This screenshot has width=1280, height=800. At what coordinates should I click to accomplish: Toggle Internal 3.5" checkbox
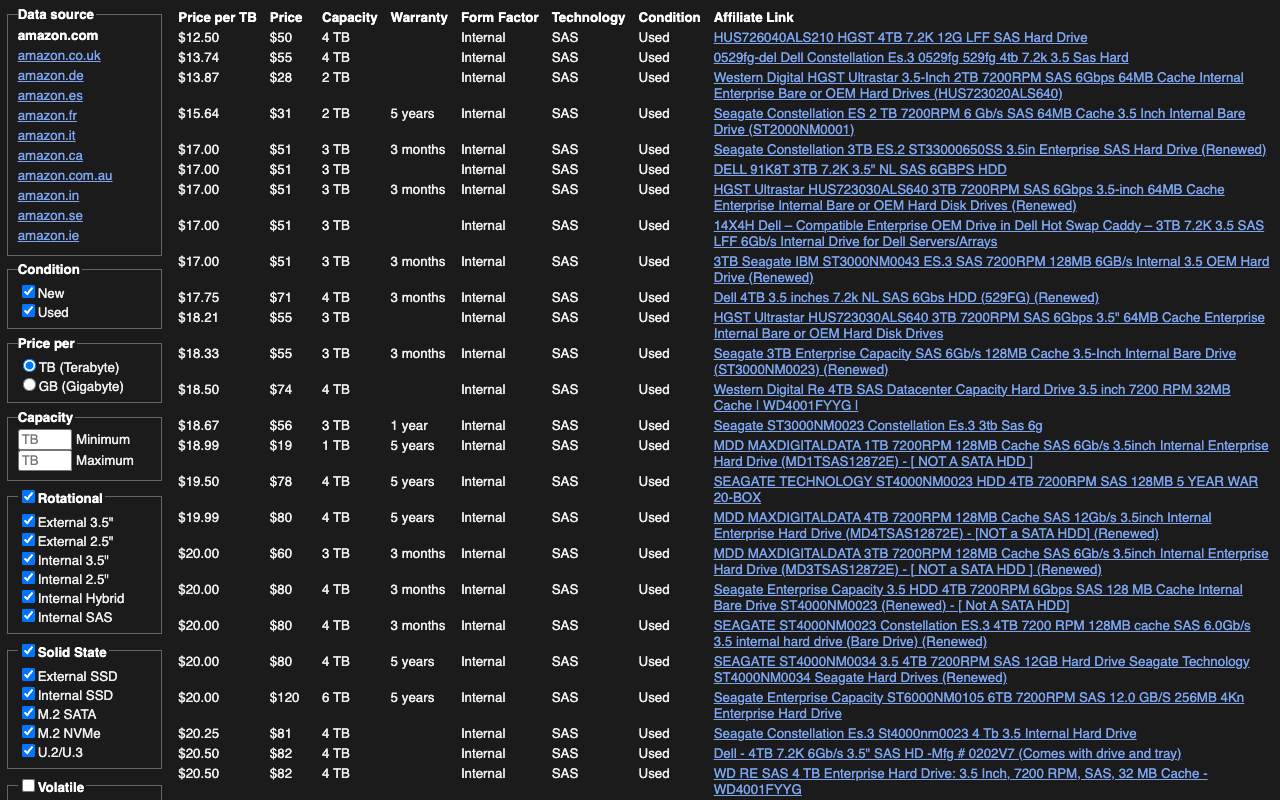[29, 559]
